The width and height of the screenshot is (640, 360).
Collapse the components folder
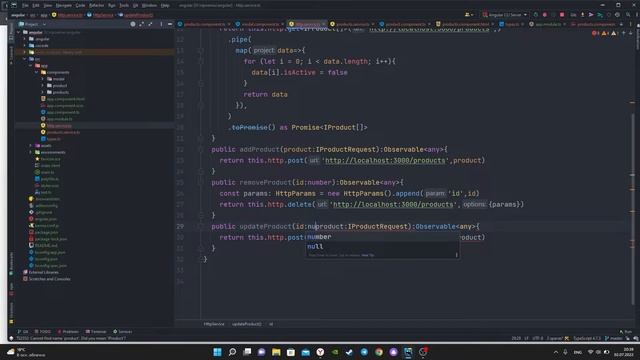[36, 72]
